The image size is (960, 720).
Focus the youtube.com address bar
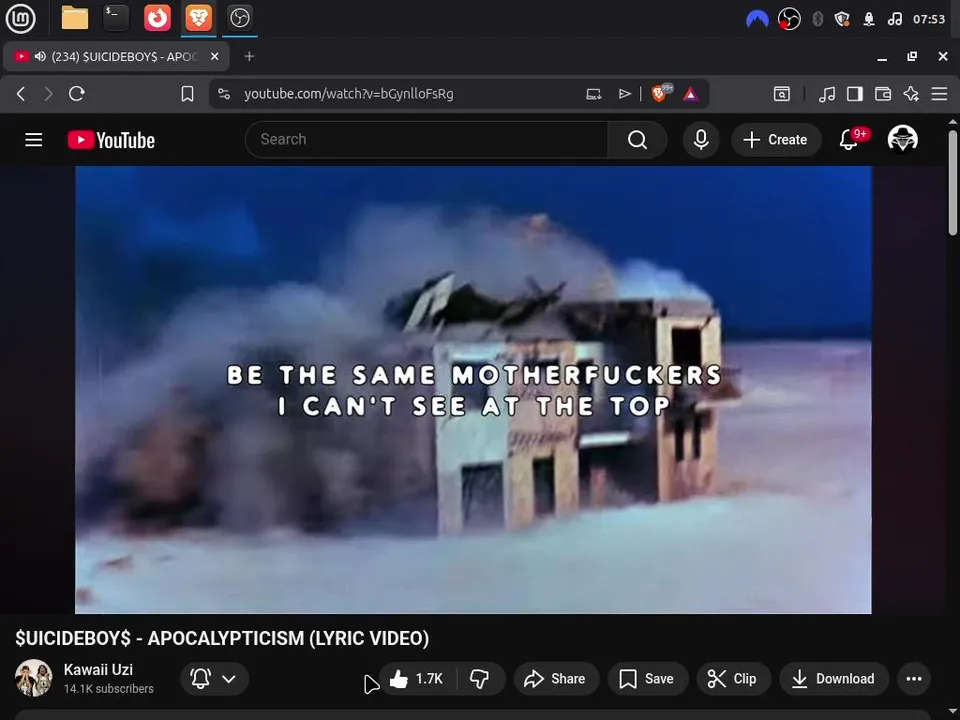pyautogui.click(x=349, y=94)
